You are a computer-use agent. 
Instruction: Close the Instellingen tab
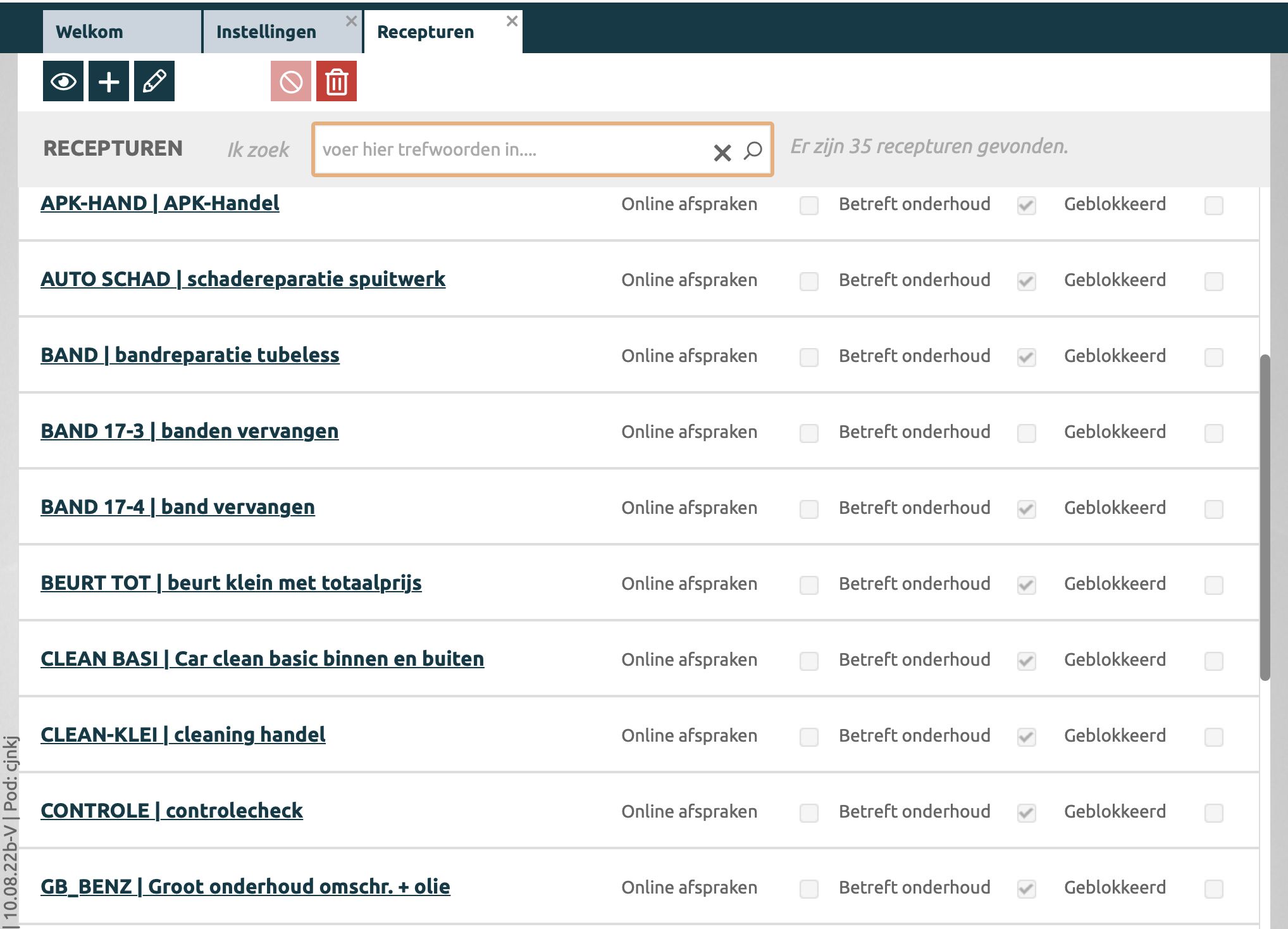click(351, 21)
